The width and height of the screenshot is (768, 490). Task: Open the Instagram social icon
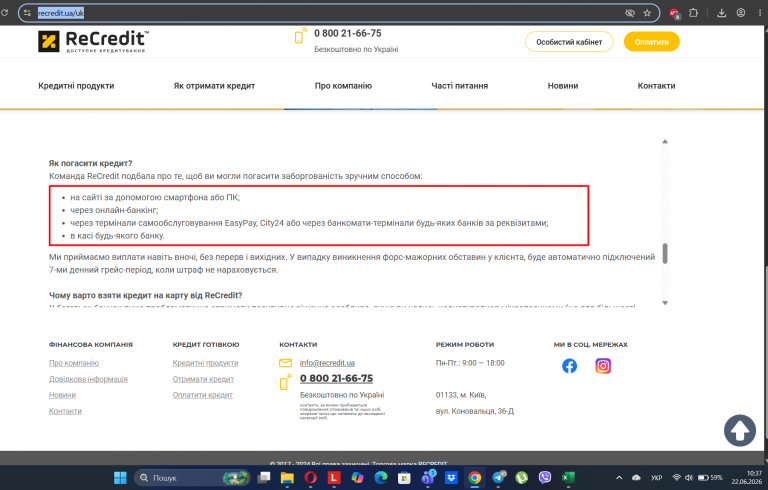[x=603, y=366]
